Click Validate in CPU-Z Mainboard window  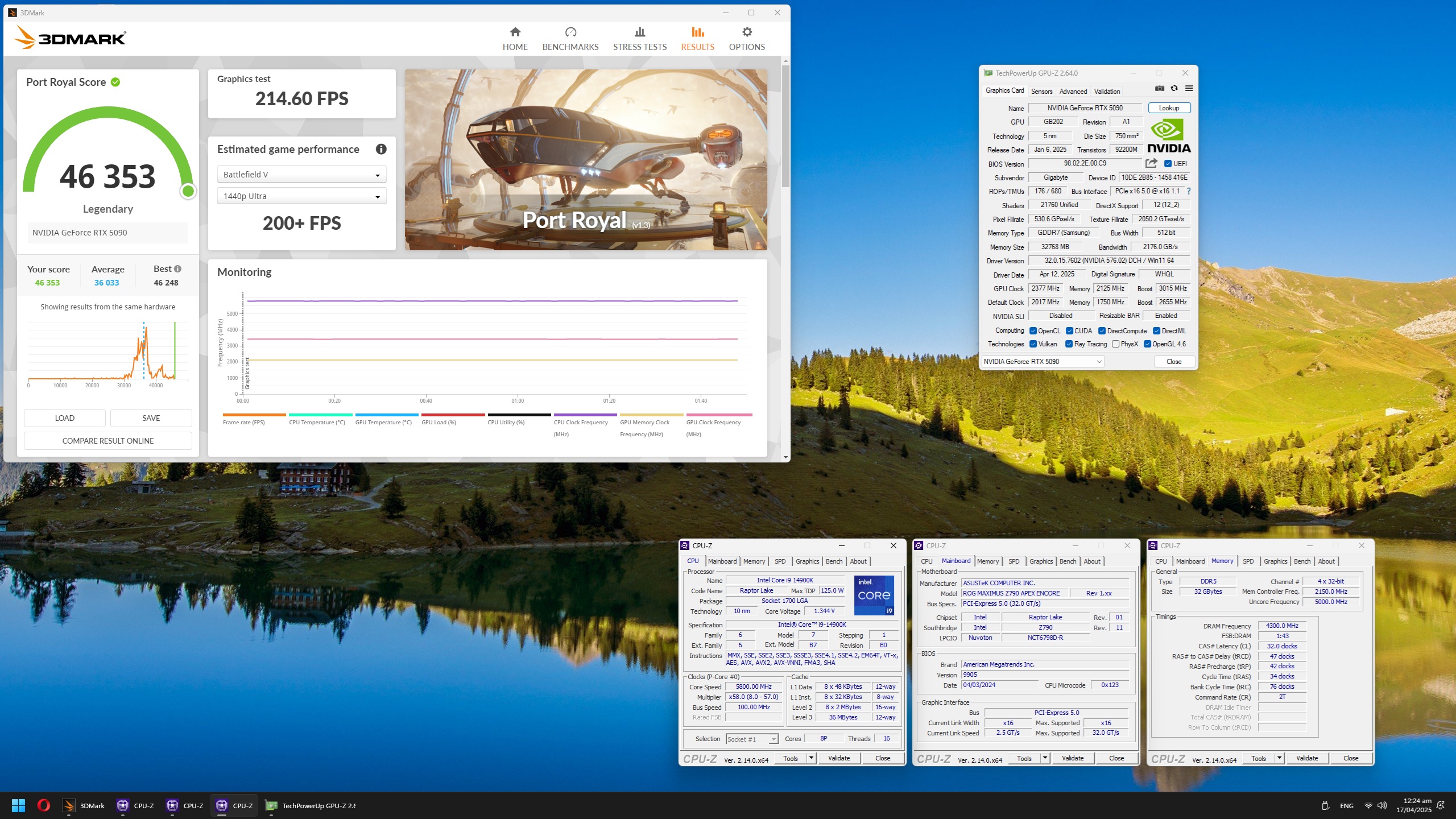coord(1073,758)
